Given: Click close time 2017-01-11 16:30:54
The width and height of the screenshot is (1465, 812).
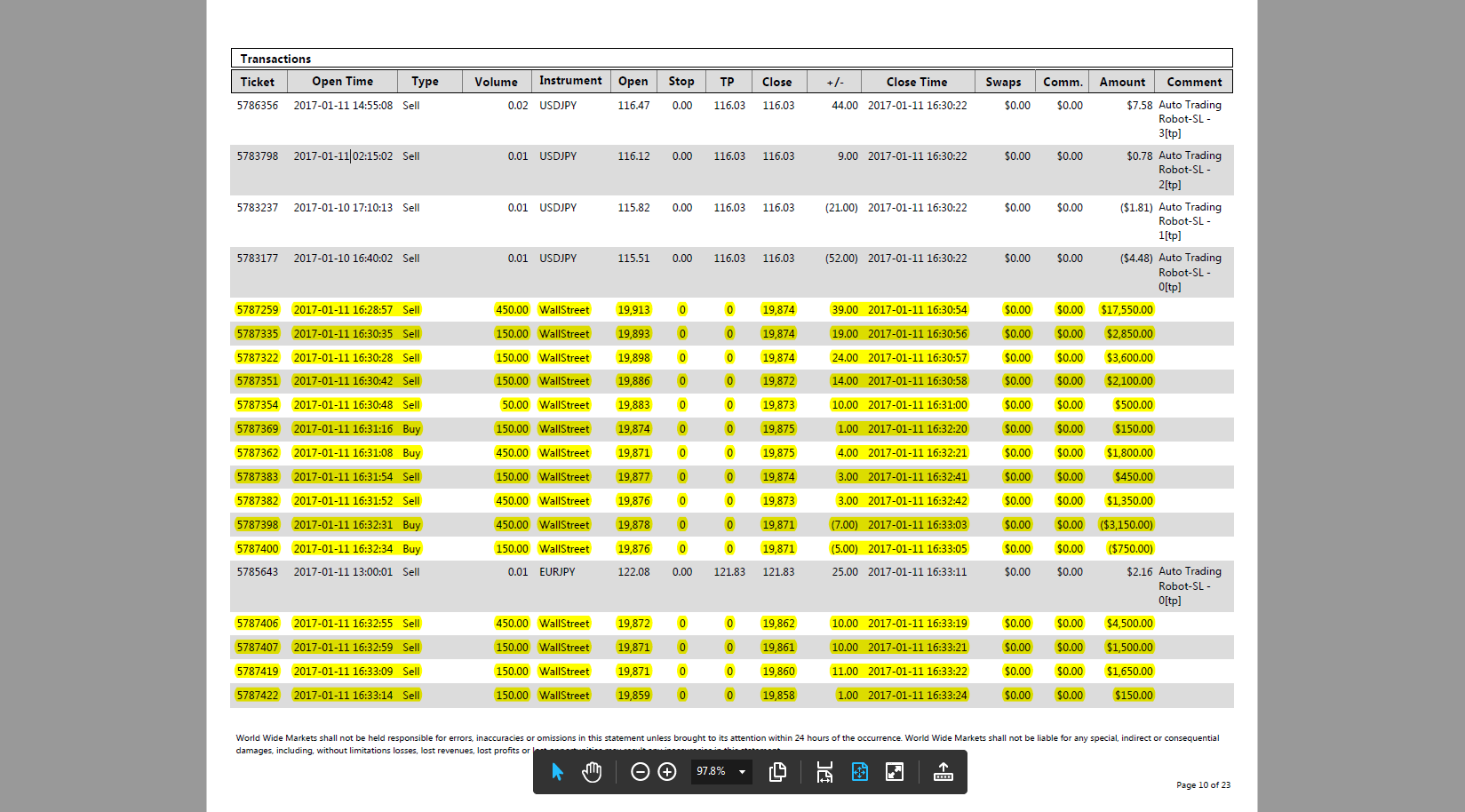Looking at the screenshot, I should tap(918, 310).
